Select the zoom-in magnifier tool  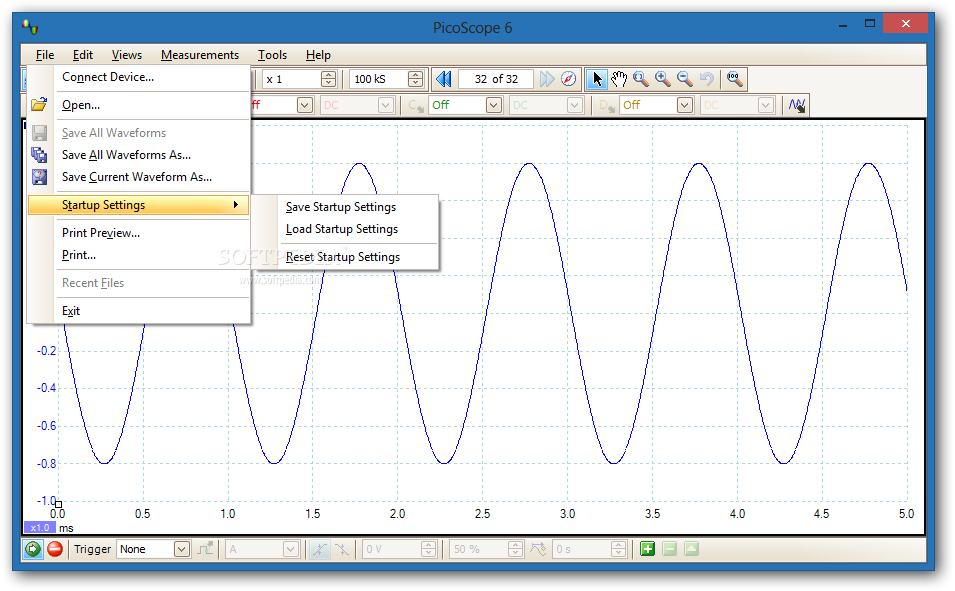pyautogui.click(x=663, y=79)
